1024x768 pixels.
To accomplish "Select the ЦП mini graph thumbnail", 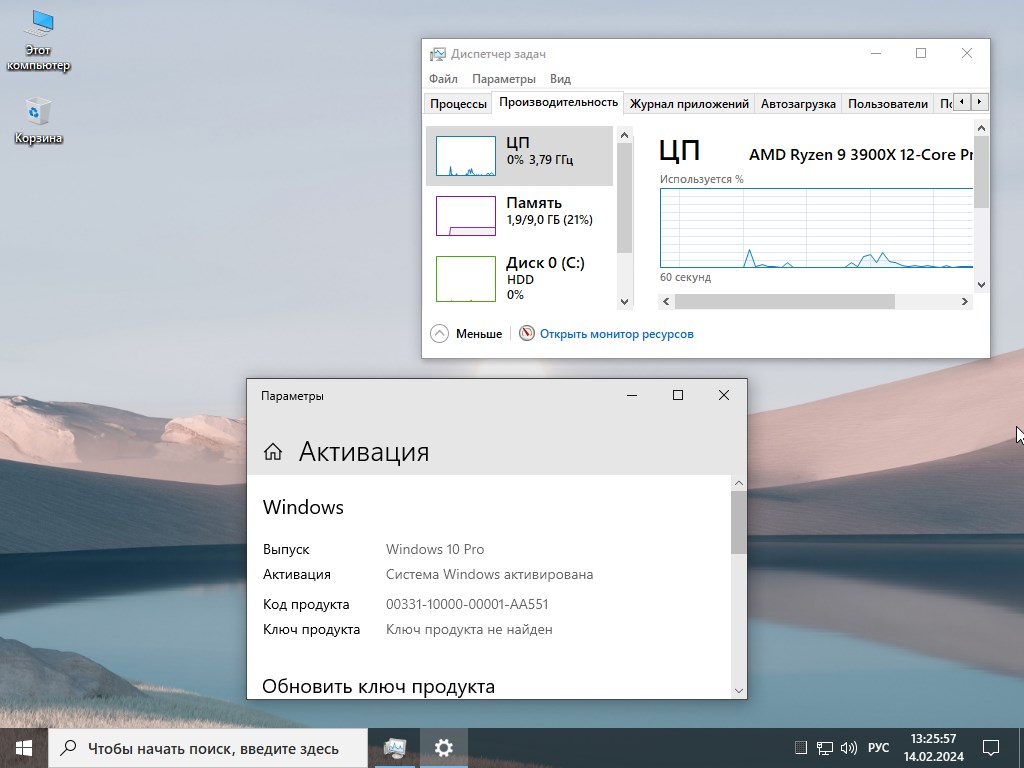I will click(x=466, y=155).
